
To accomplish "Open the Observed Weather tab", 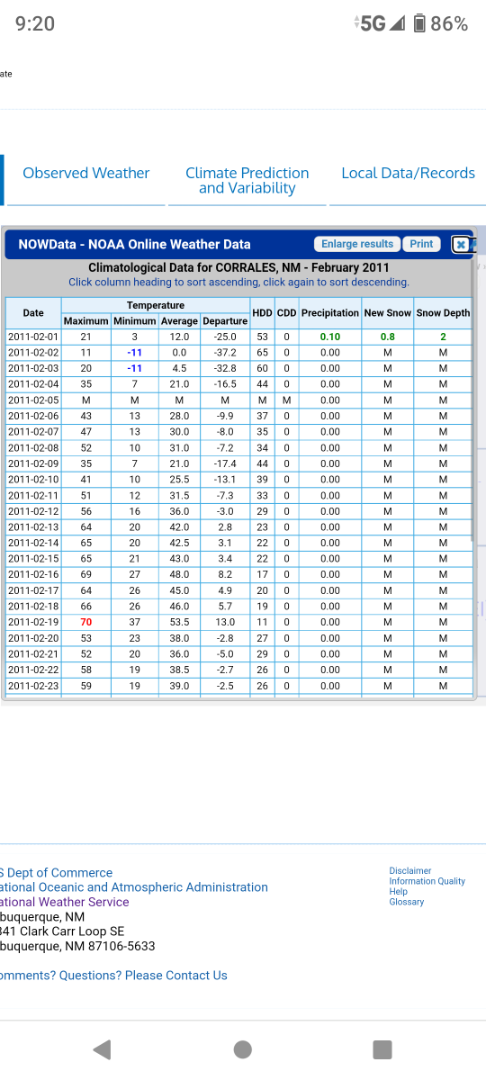I will pos(86,173).
